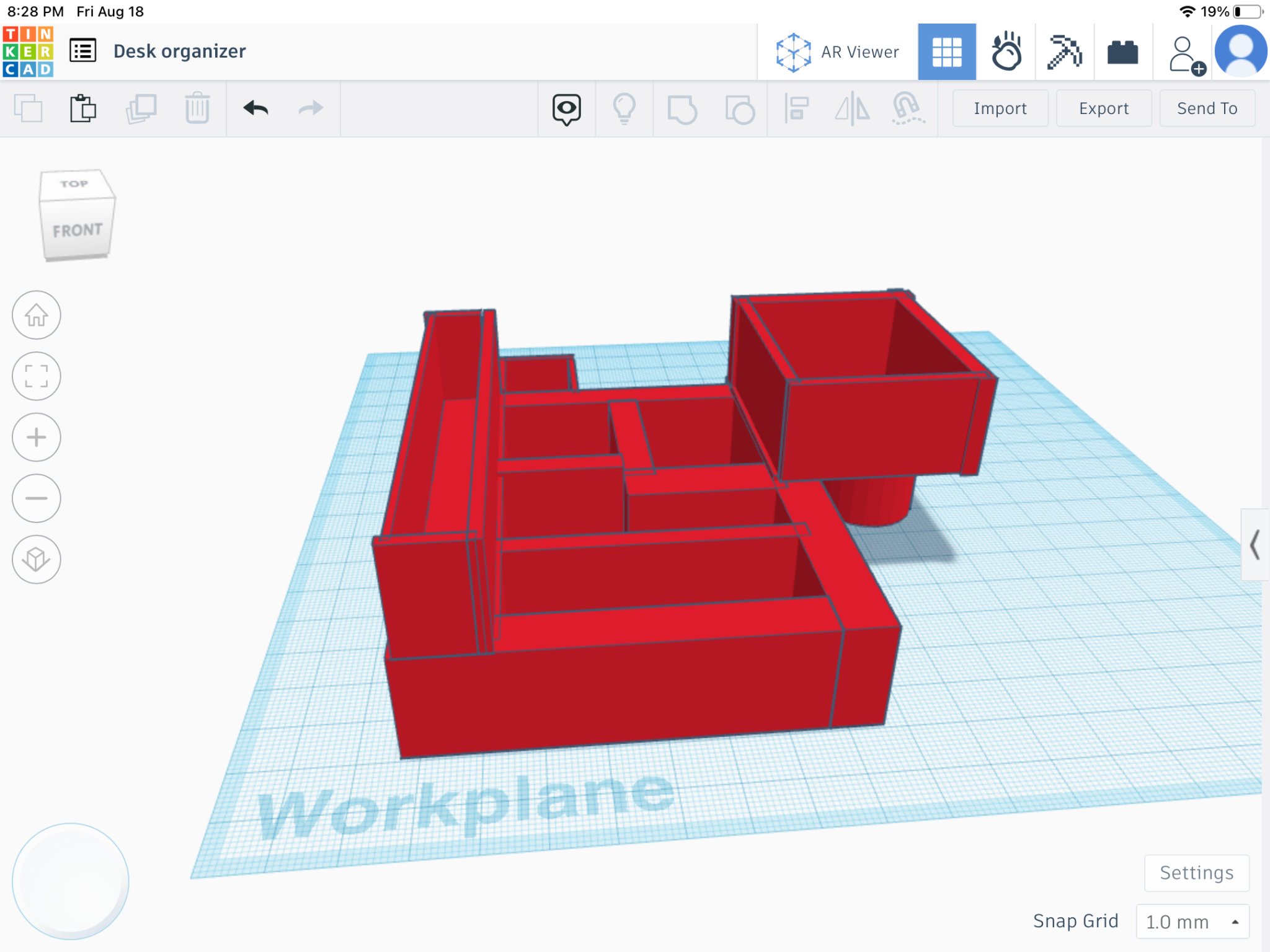Open the Bricks mode icon
The image size is (1270, 952).
(1122, 52)
